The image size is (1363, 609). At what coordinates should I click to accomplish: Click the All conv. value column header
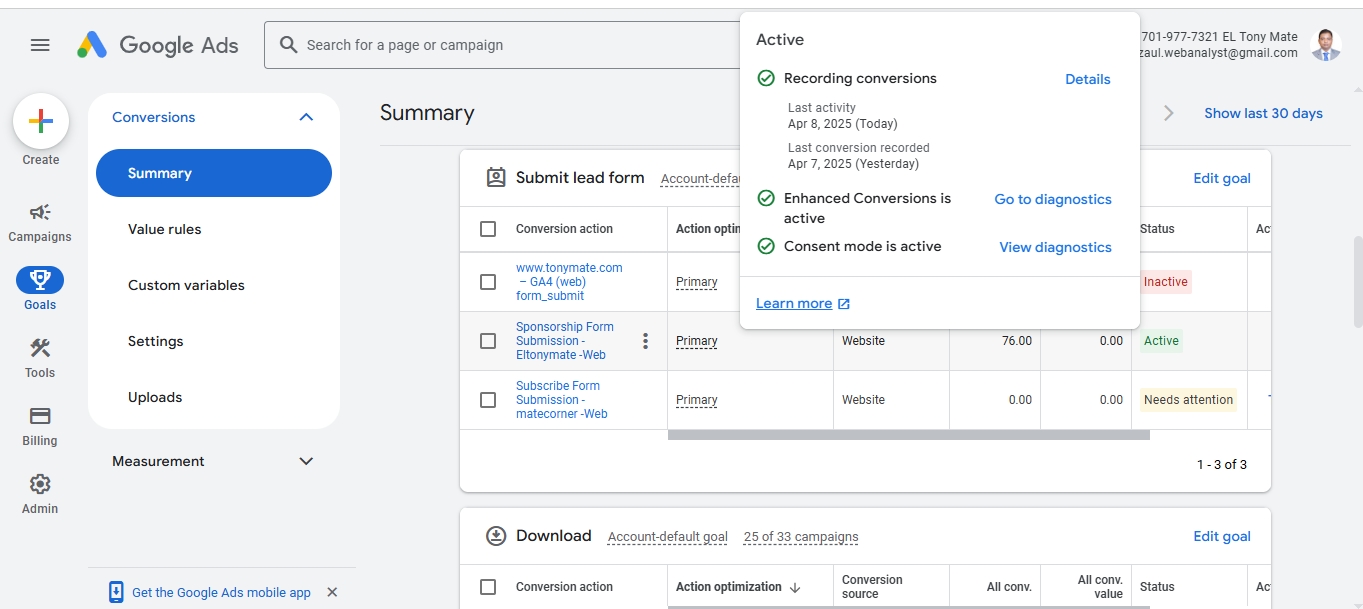tap(1100, 587)
